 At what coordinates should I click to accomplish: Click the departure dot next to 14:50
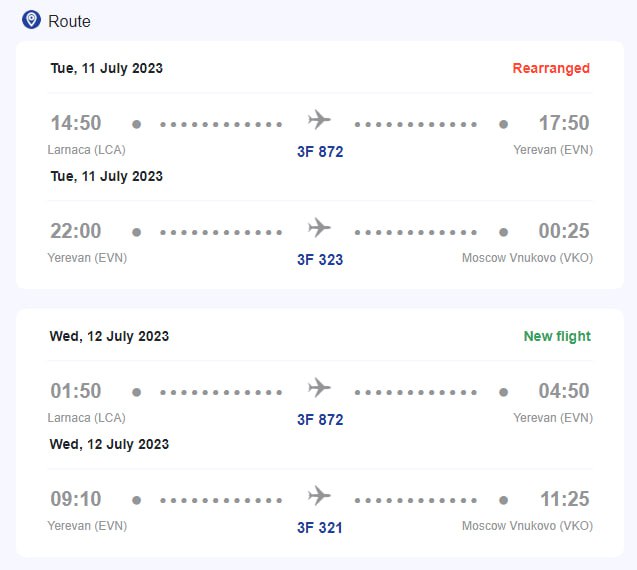click(x=136, y=124)
